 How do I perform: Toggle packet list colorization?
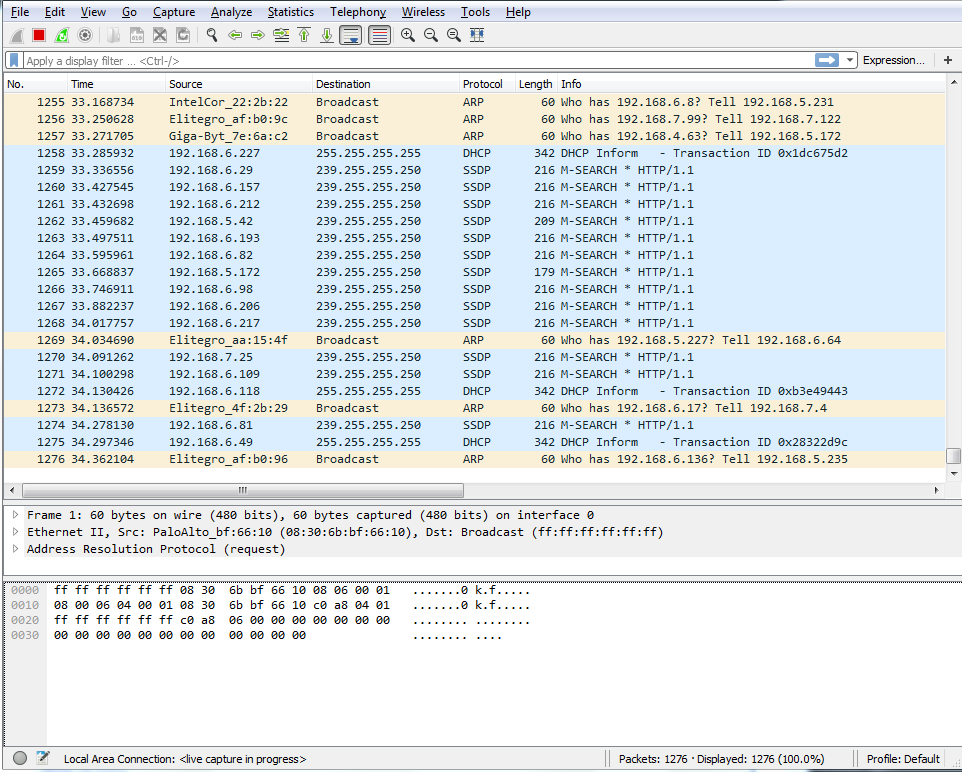pos(379,35)
